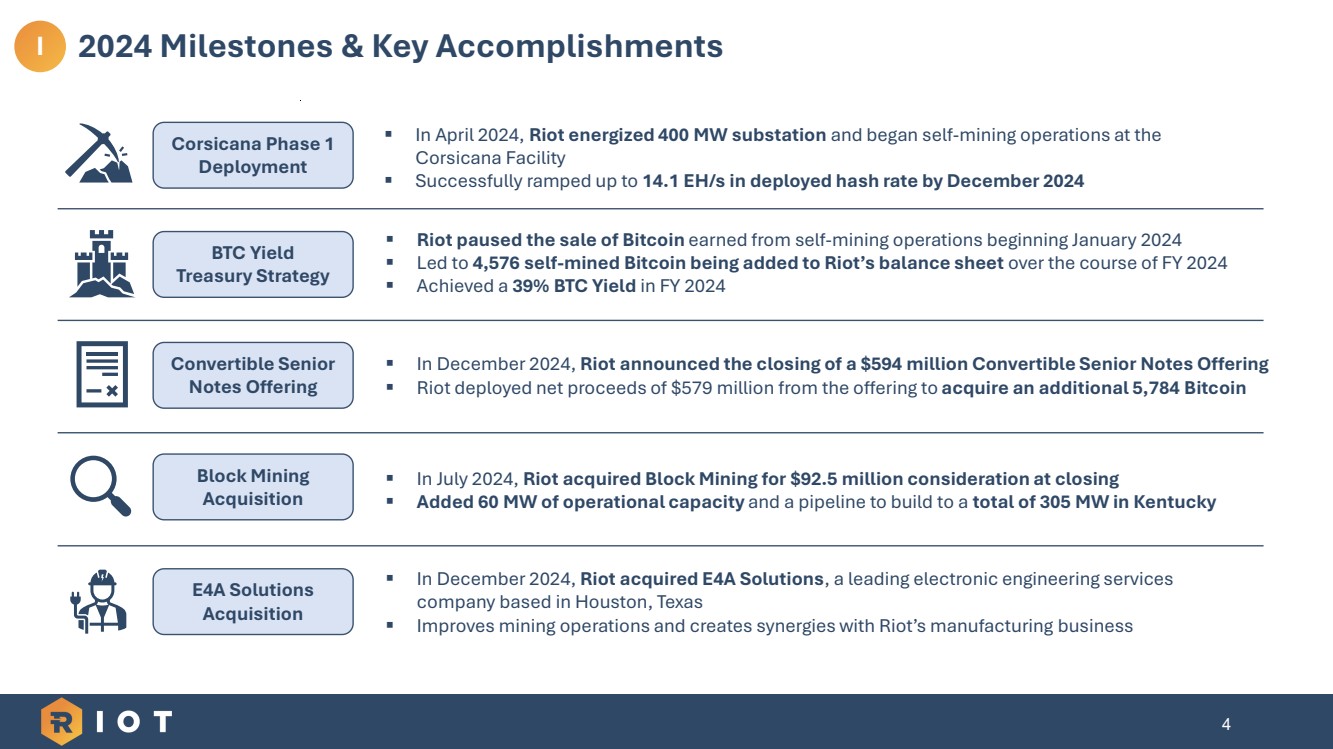Click the slide title 2024 Milestones
Screen dimensions: 1333x749
[x=400, y=46]
